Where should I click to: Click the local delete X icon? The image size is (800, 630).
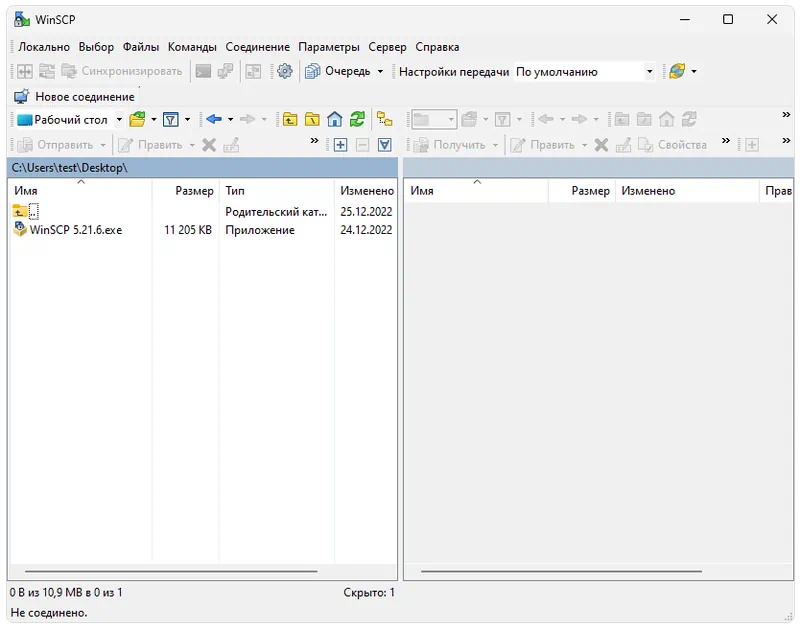[209, 145]
